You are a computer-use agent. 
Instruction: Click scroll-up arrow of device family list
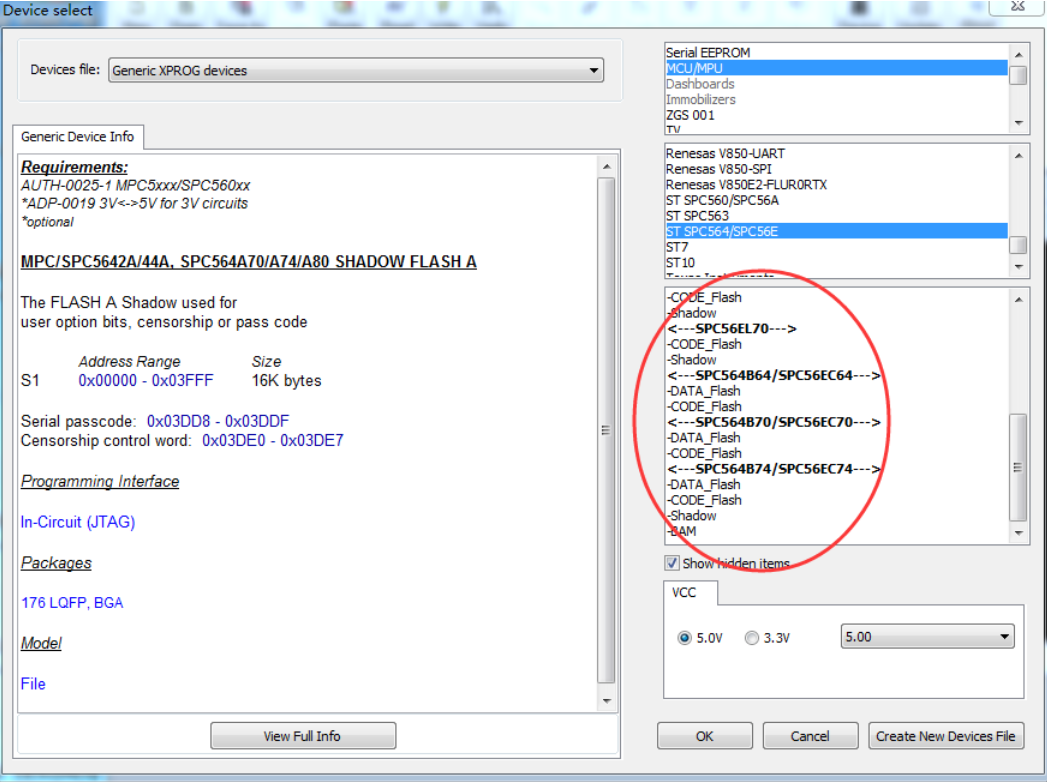click(1018, 156)
